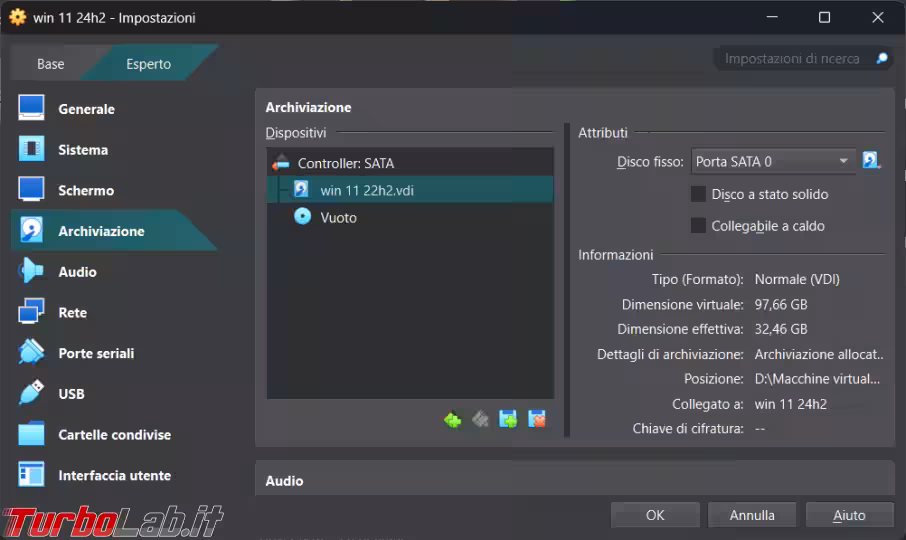Viewport: 906px width, 540px height.
Task: Confirm settings with OK button
Action: (x=655, y=515)
